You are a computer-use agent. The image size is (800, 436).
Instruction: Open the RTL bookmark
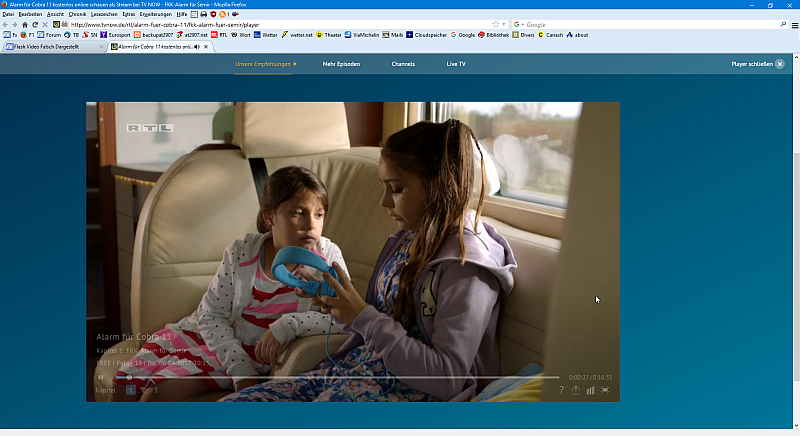[219, 35]
